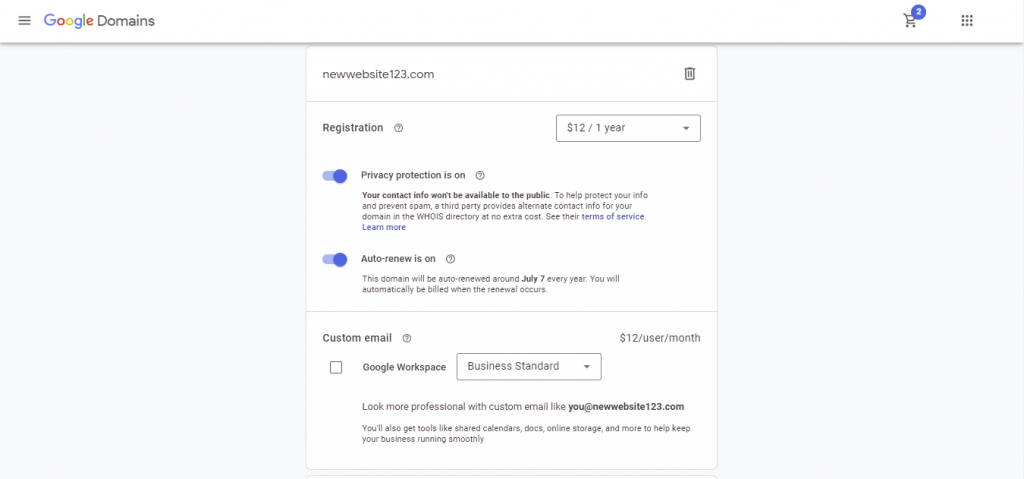Click the Google Domains logo
Viewport: 1024px width, 479px height.
click(99, 20)
